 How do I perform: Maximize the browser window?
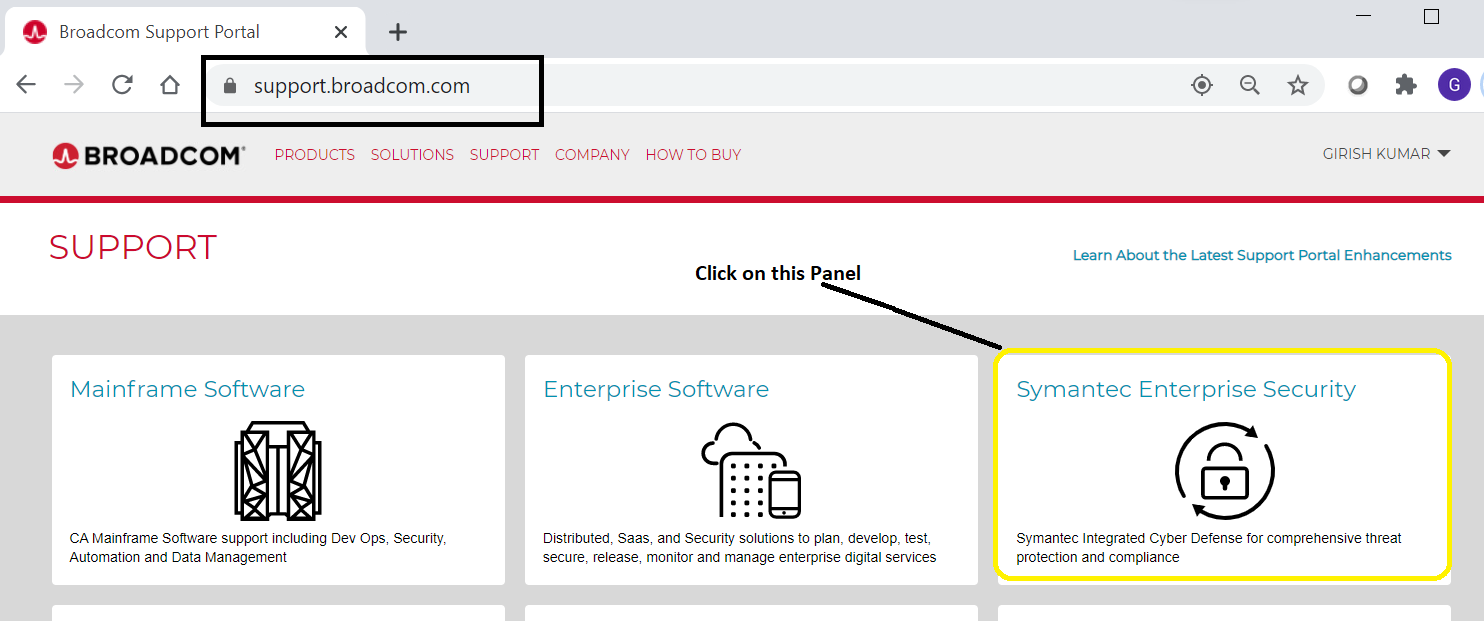(x=1431, y=17)
